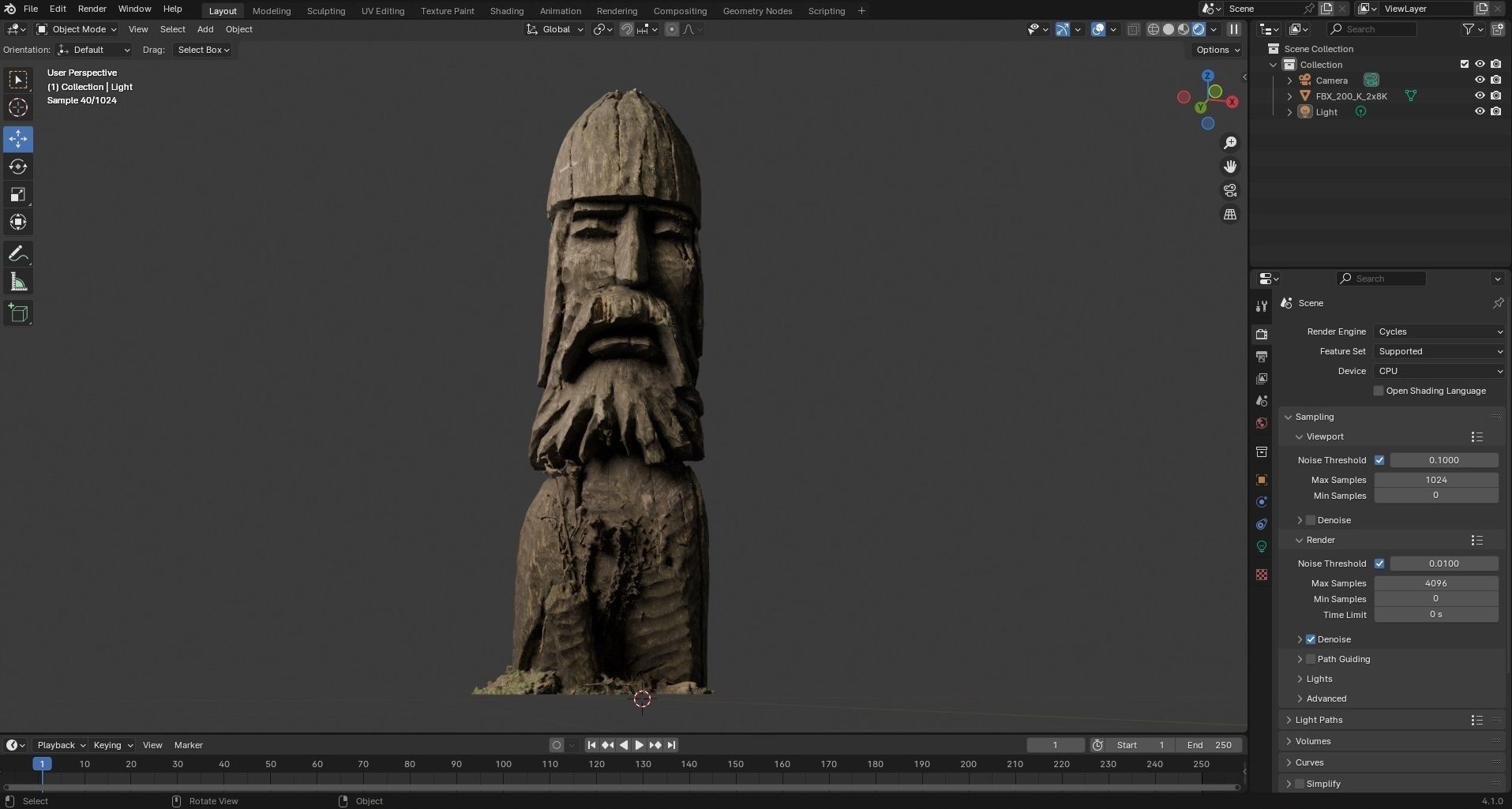The height and width of the screenshot is (809, 1512).
Task: Switch to material preview shading
Action: click(1184, 29)
